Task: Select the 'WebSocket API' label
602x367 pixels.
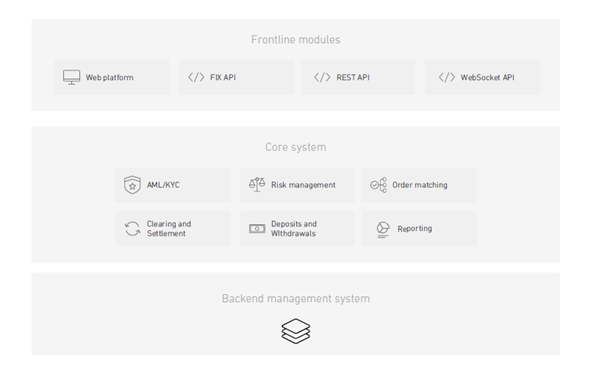Action: tap(488, 78)
